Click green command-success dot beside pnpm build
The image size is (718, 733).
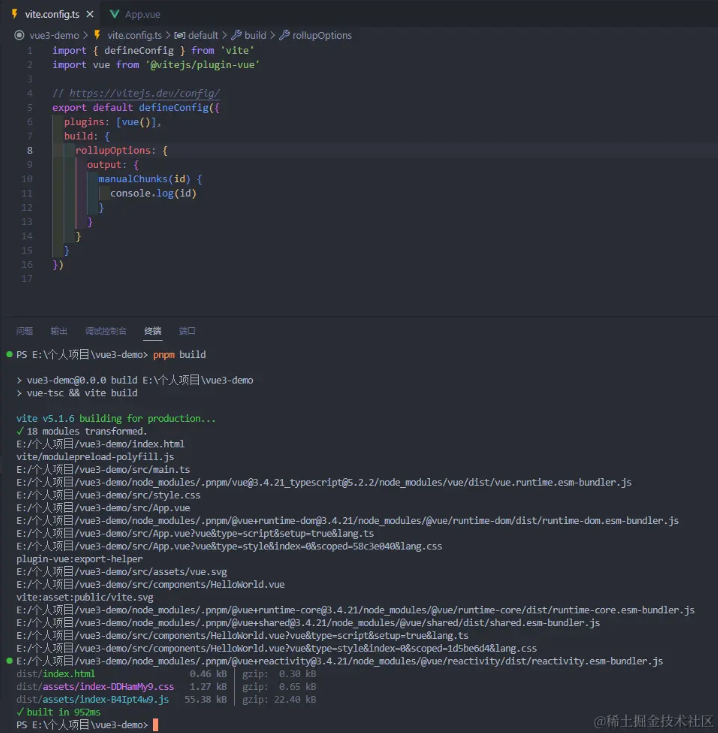(x=9, y=354)
